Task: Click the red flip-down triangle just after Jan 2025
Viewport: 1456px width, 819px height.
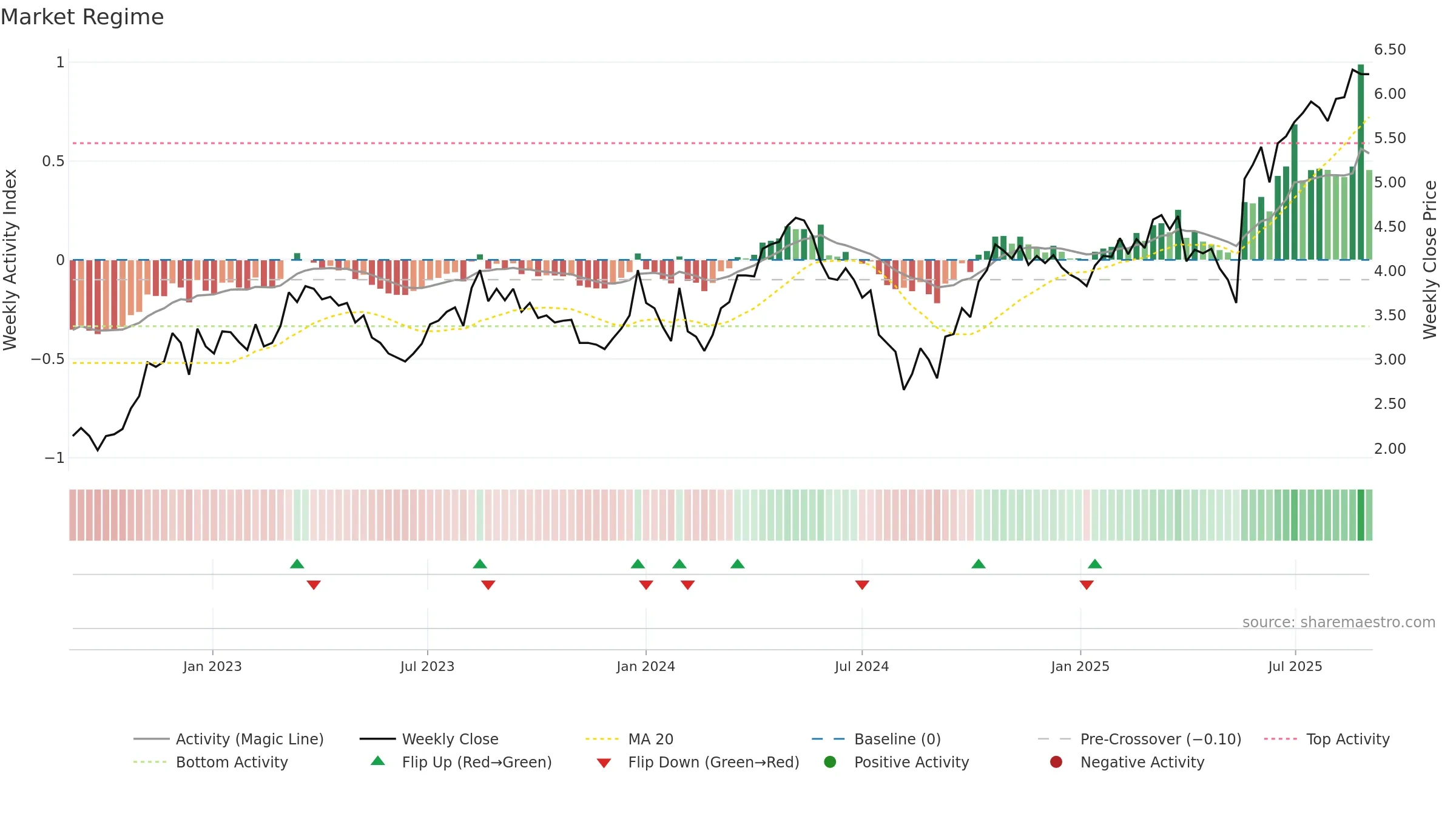Action: [1087, 585]
